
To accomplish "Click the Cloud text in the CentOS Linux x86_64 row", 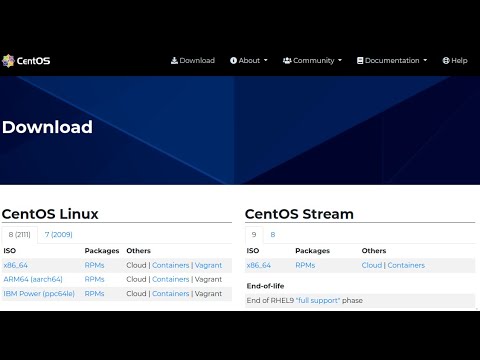I will coord(136,265).
